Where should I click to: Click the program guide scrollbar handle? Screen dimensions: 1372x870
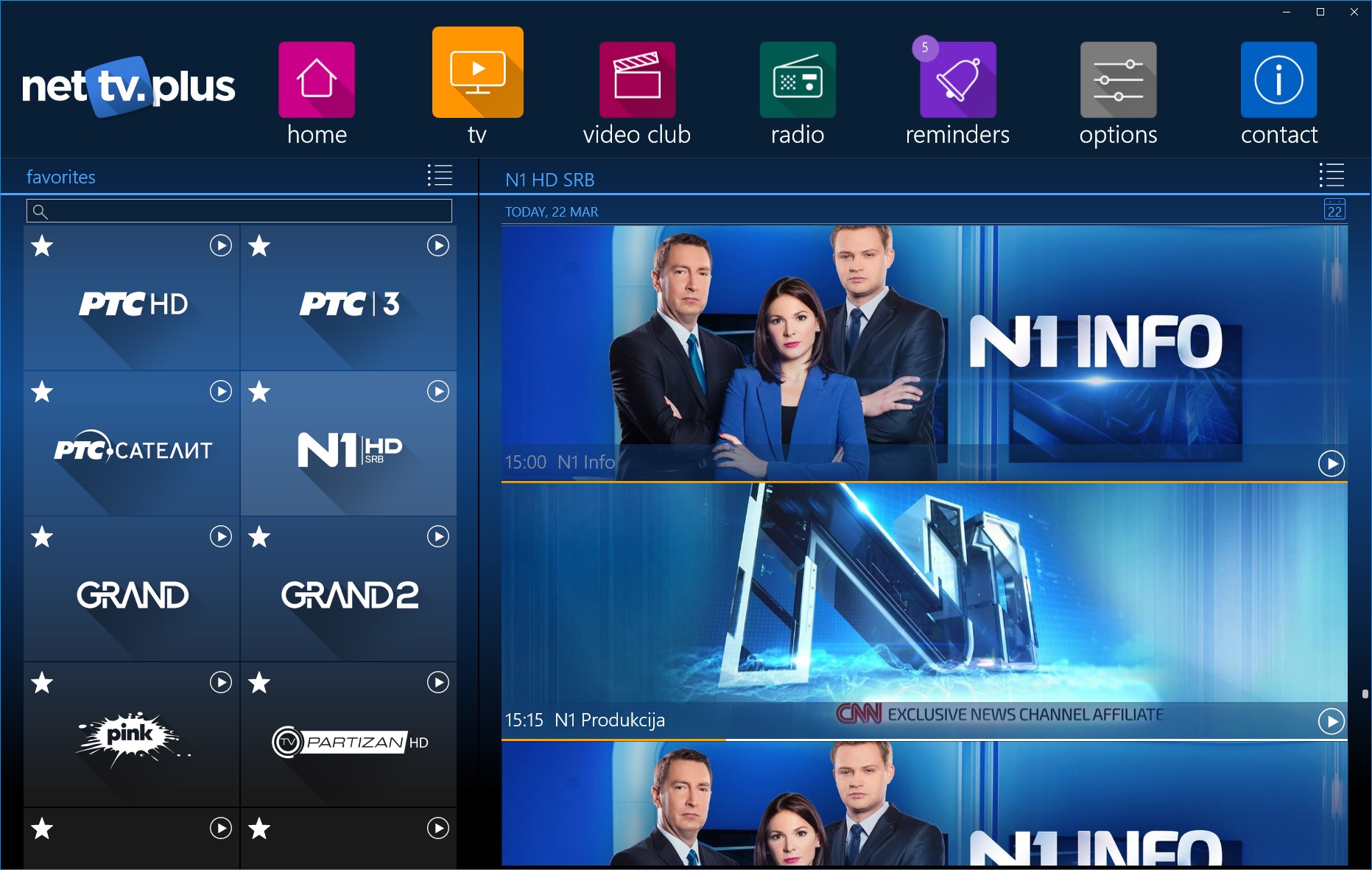(x=1365, y=693)
